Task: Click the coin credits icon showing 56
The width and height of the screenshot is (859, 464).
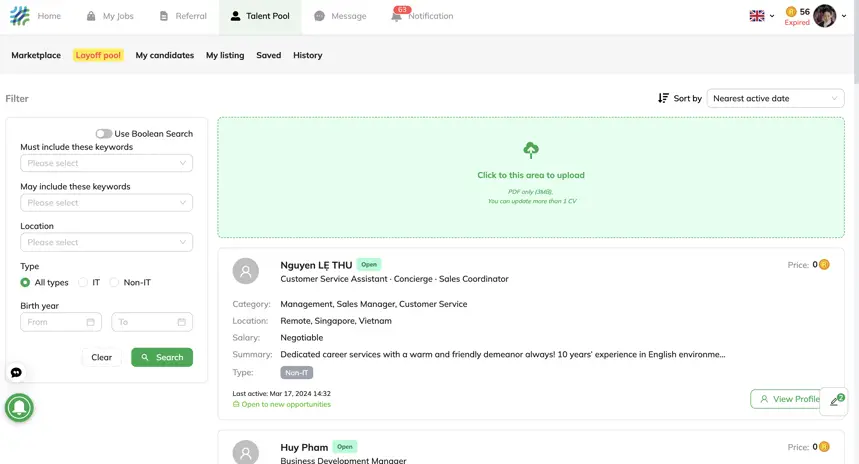Action: (791, 12)
